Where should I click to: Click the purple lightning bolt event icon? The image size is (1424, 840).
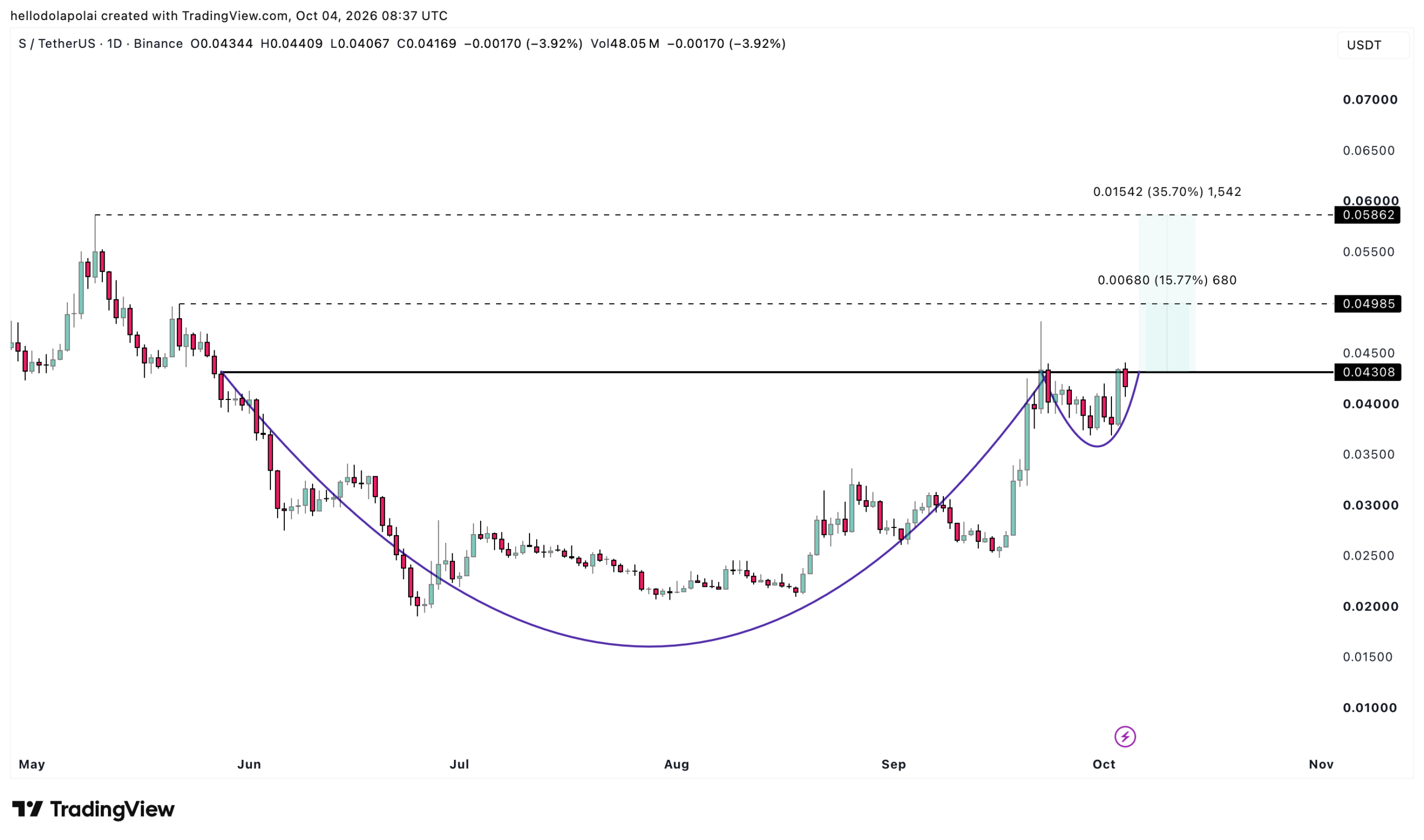tap(1125, 737)
